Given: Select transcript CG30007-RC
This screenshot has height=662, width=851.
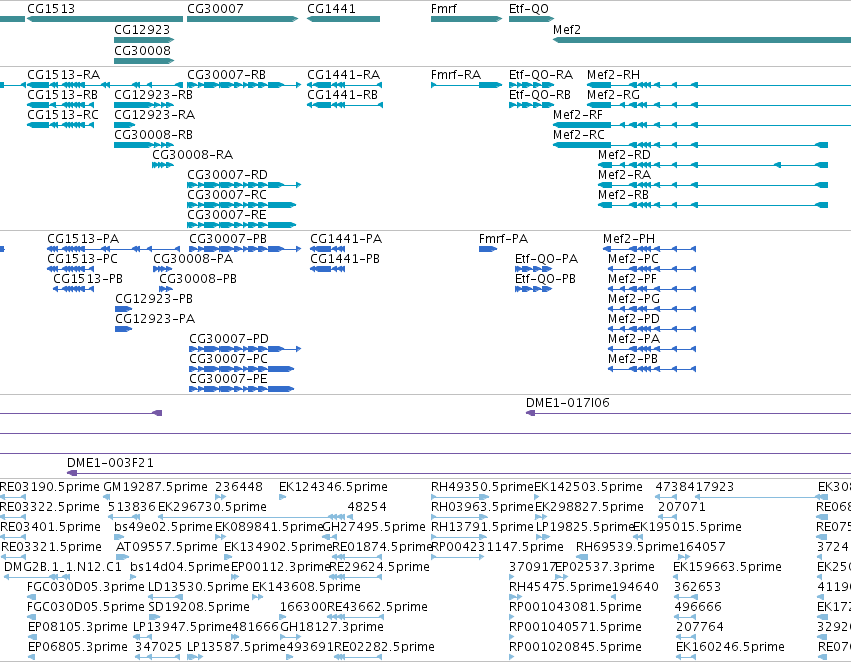Looking at the screenshot, I should click(x=227, y=195).
